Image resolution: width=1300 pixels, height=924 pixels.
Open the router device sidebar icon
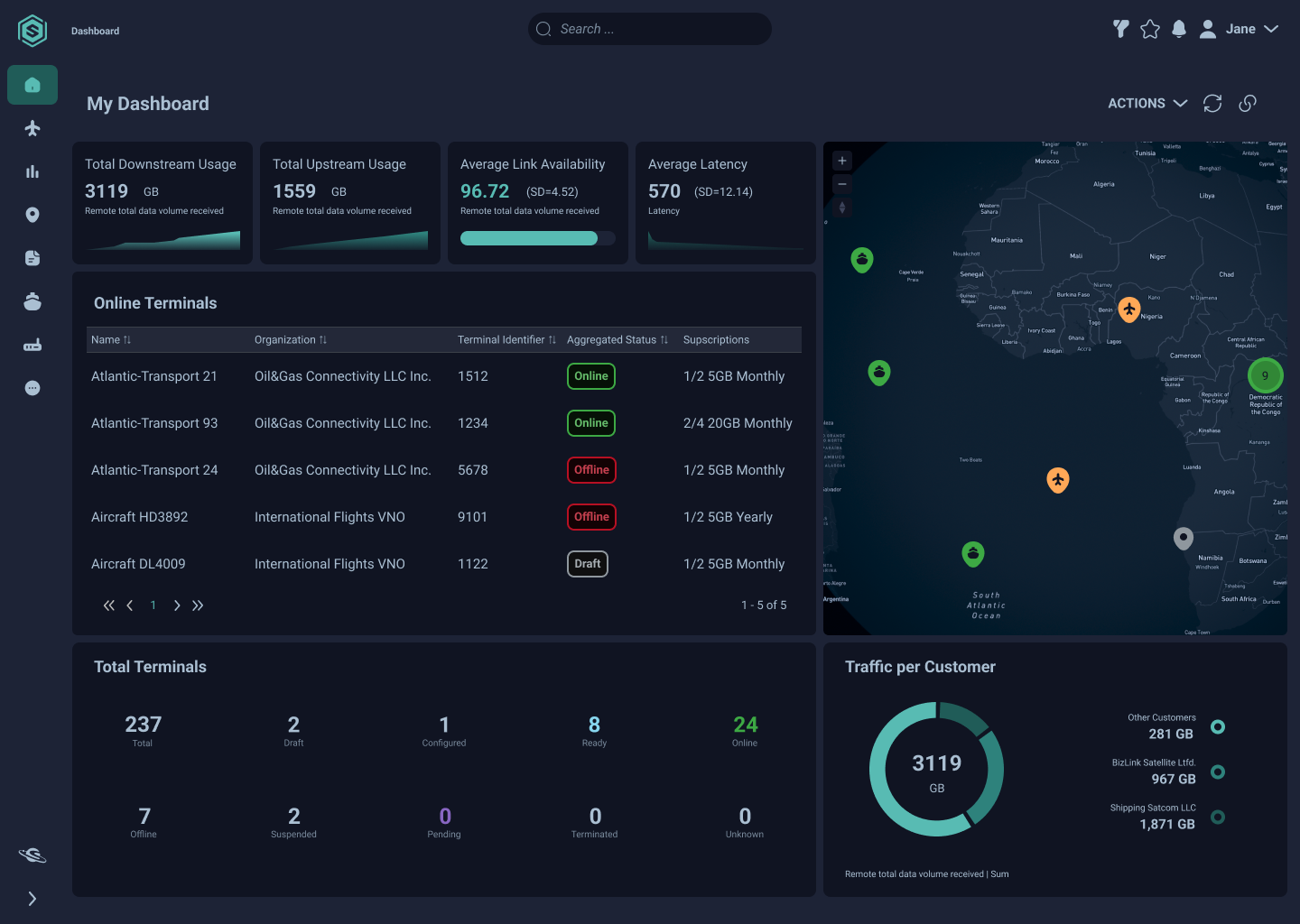coord(32,345)
